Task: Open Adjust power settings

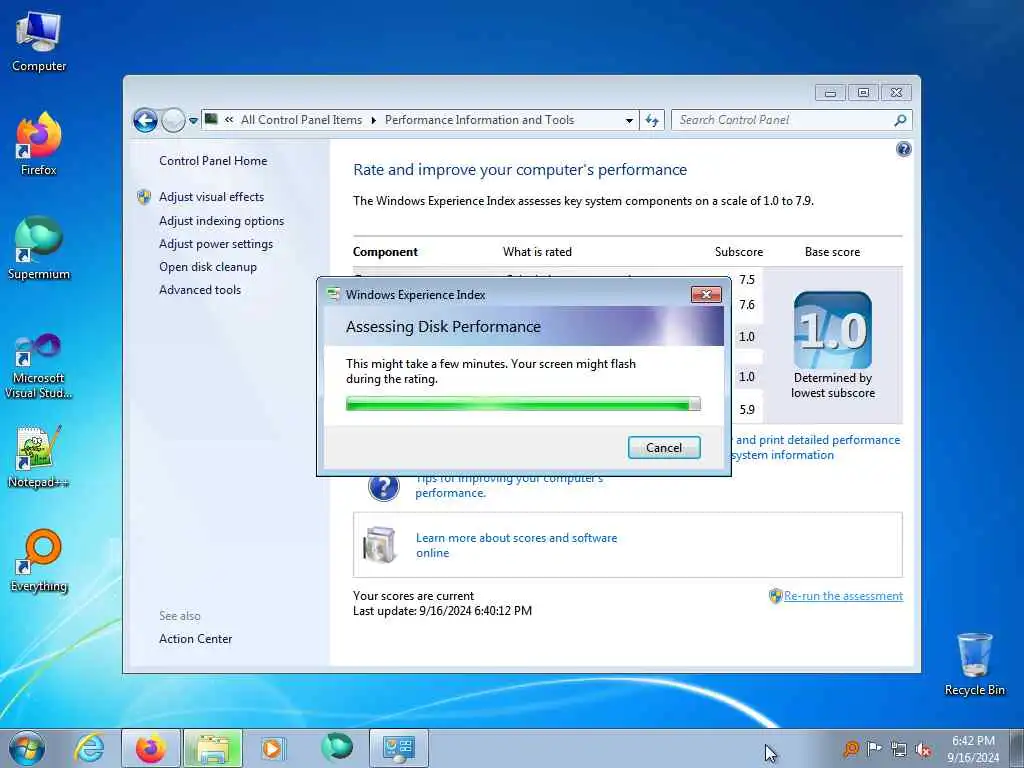Action: tap(216, 244)
